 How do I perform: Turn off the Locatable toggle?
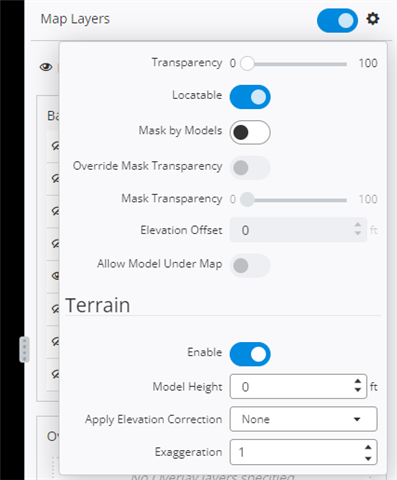click(250, 97)
